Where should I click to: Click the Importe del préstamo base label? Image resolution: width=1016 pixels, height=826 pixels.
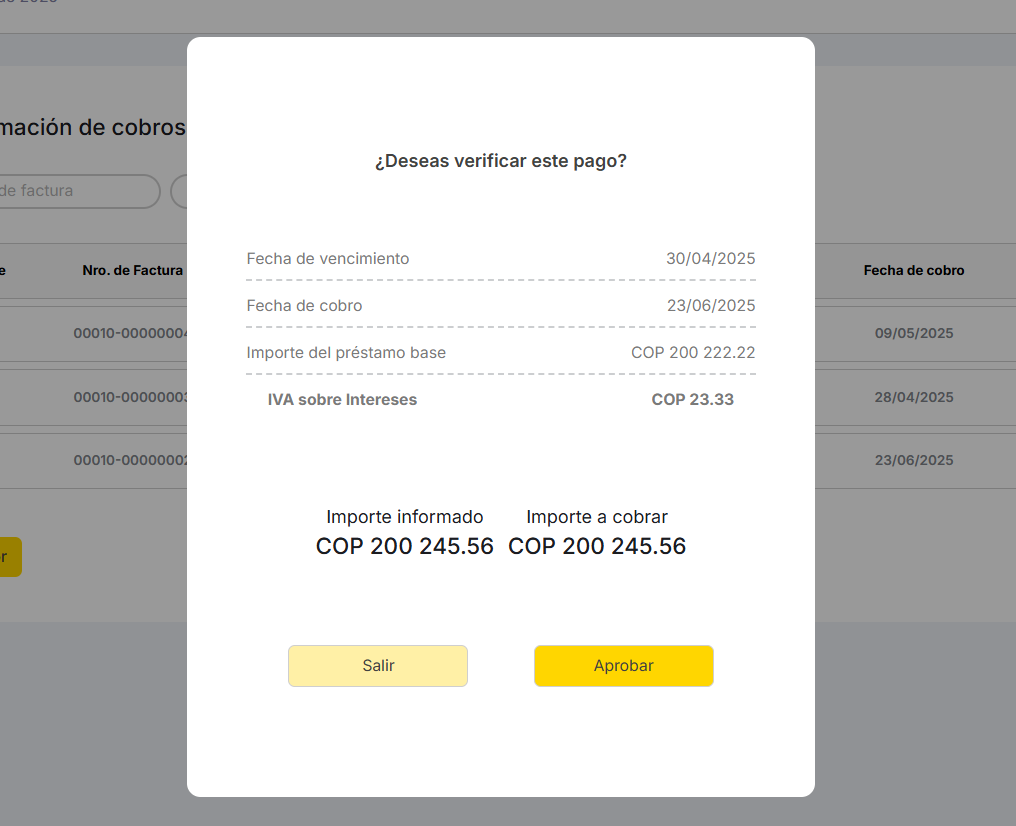tap(346, 353)
